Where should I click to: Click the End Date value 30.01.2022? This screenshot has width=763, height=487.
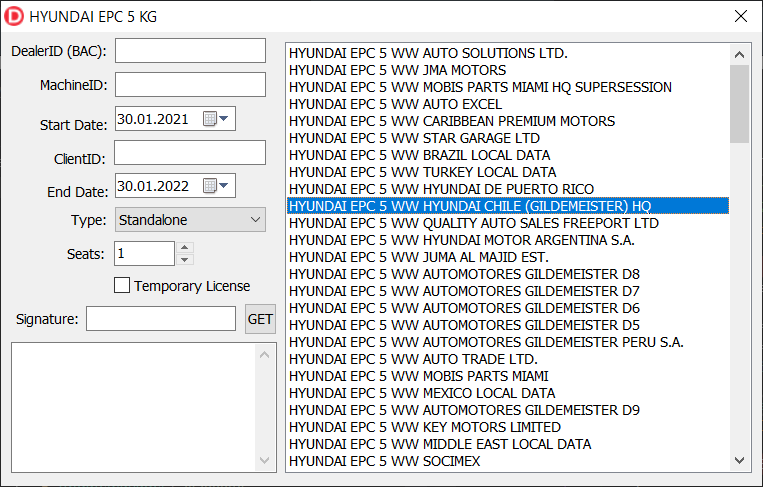(153, 186)
